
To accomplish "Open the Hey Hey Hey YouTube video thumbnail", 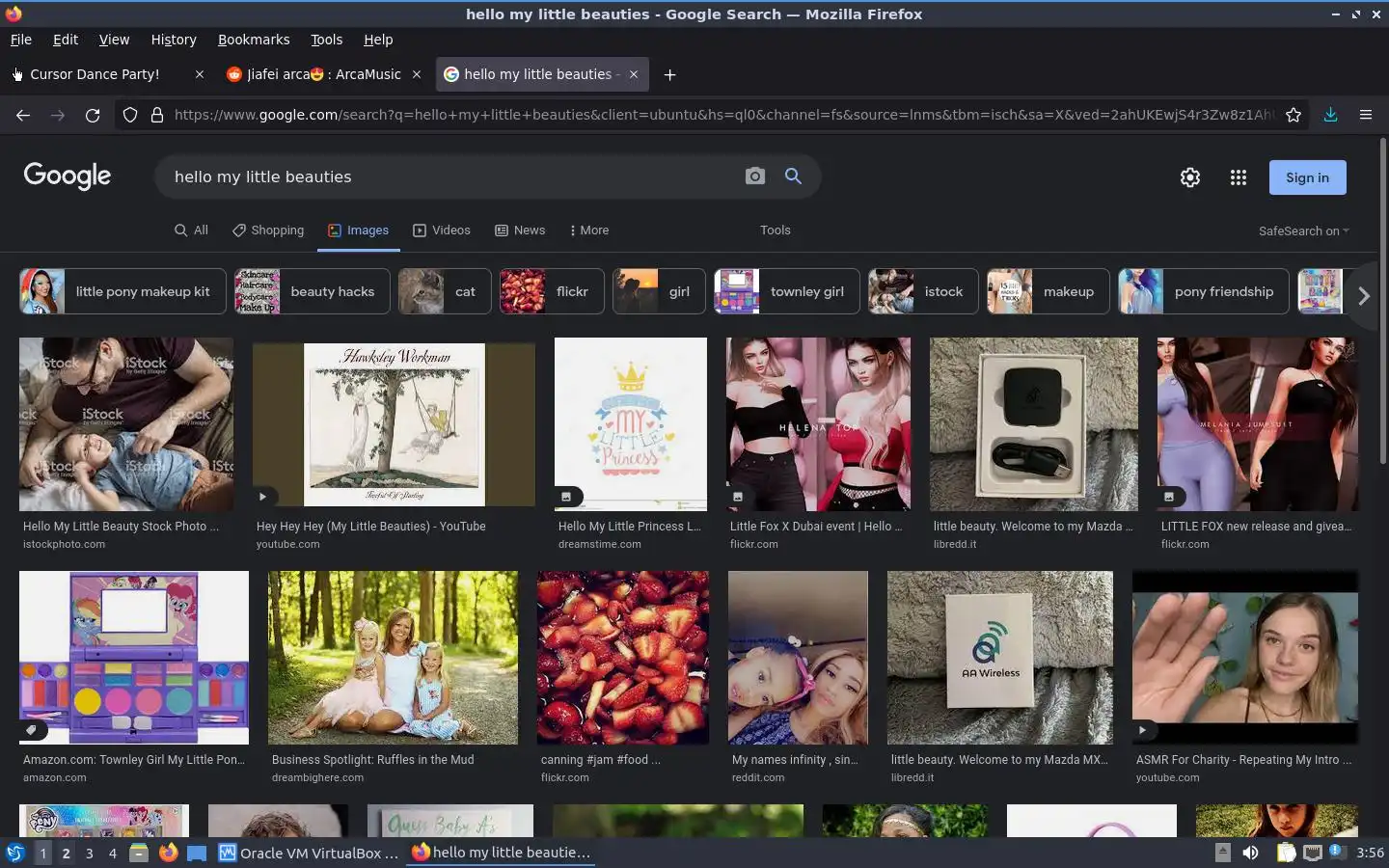I will [394, 424].
